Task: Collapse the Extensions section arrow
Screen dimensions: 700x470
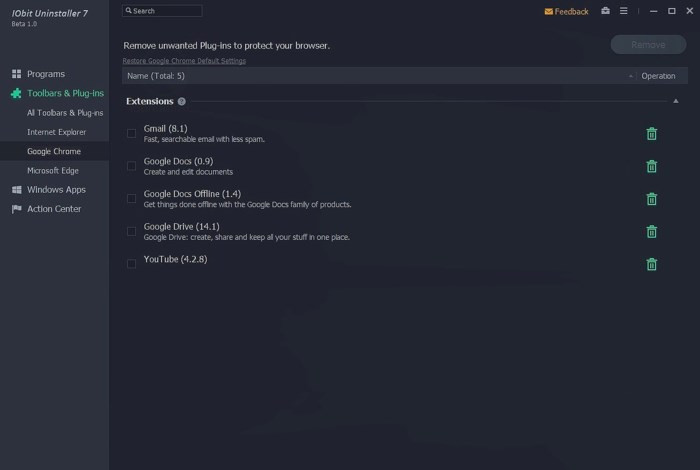Action: [676, 101]
